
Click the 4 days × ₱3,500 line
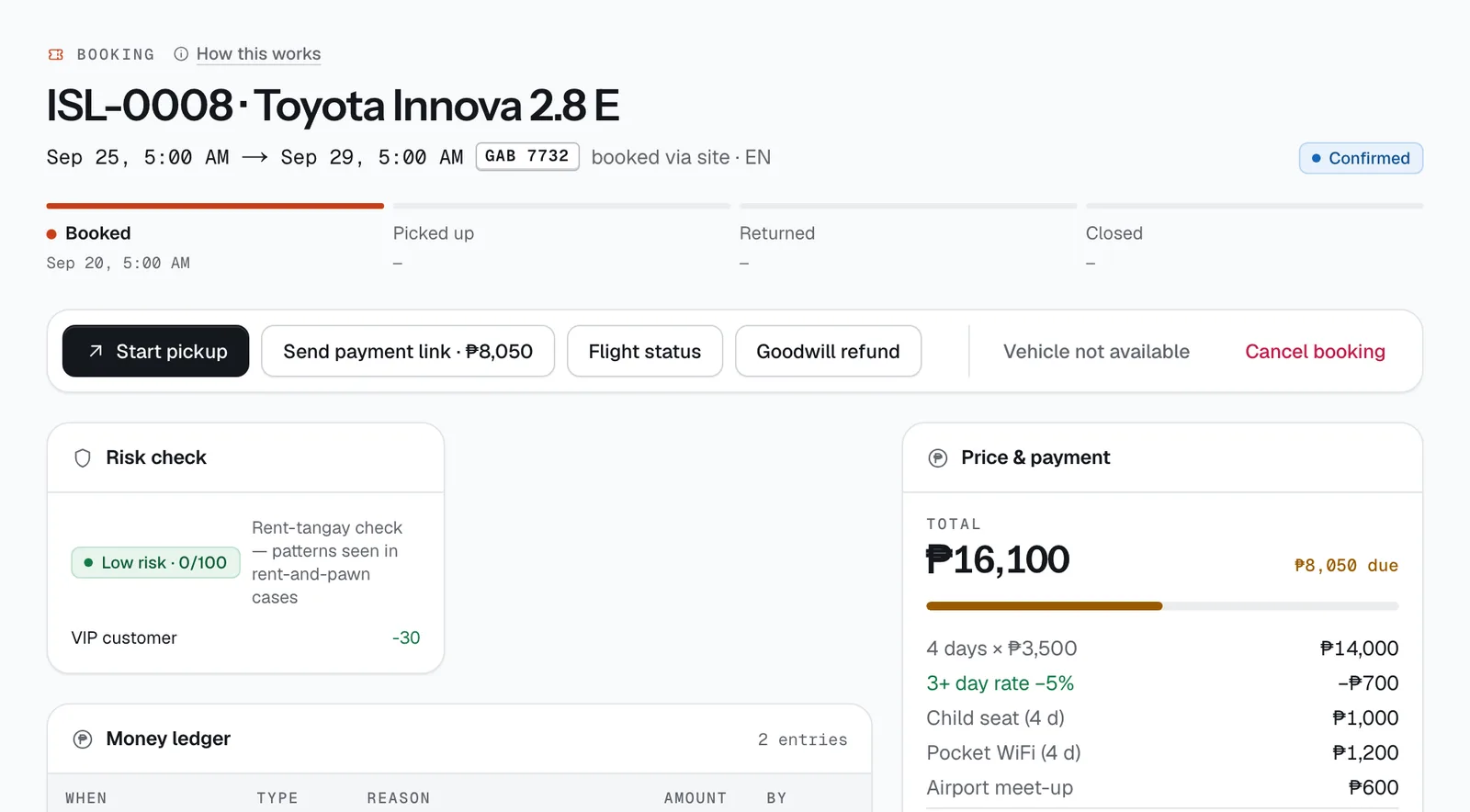pyautogui.click(x=1162, y=648)
